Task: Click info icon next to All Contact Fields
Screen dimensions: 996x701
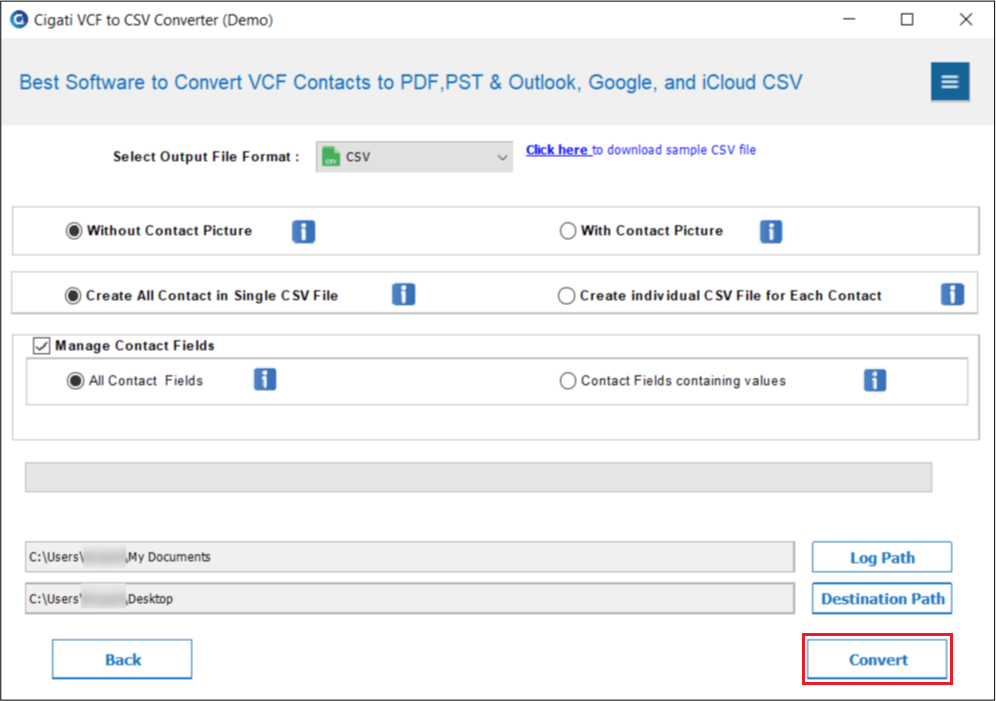Action: pyautogui.click(x=265, y=380)
